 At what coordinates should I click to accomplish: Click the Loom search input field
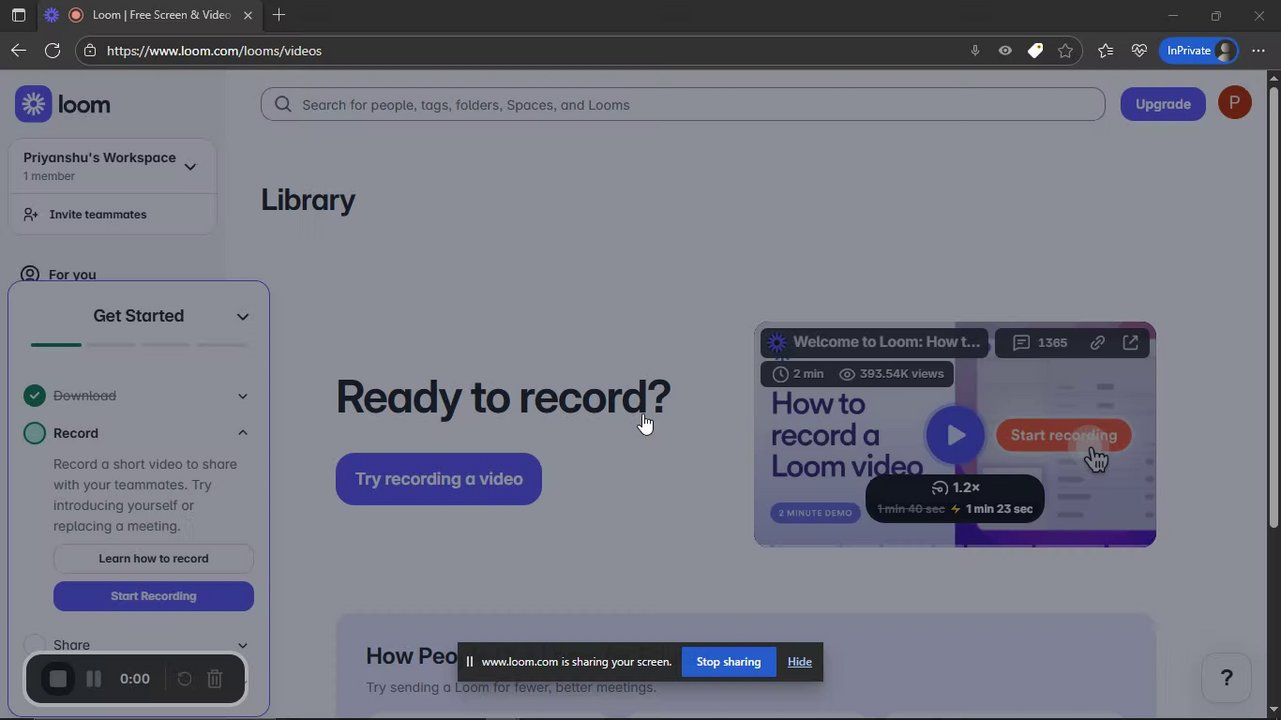click(683, 104)
